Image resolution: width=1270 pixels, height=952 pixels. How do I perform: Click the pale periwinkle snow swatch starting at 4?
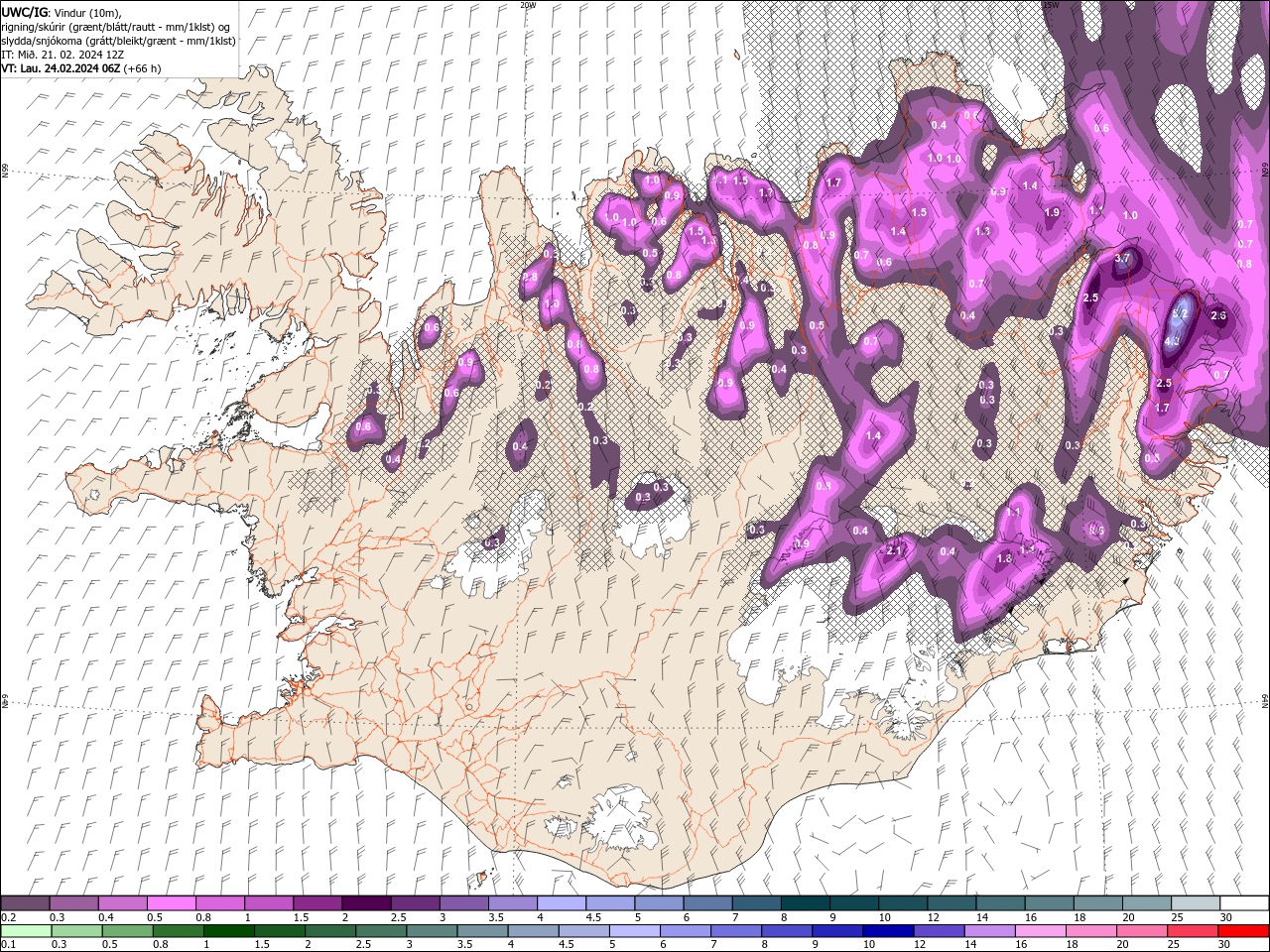click(x=561, y=903)
